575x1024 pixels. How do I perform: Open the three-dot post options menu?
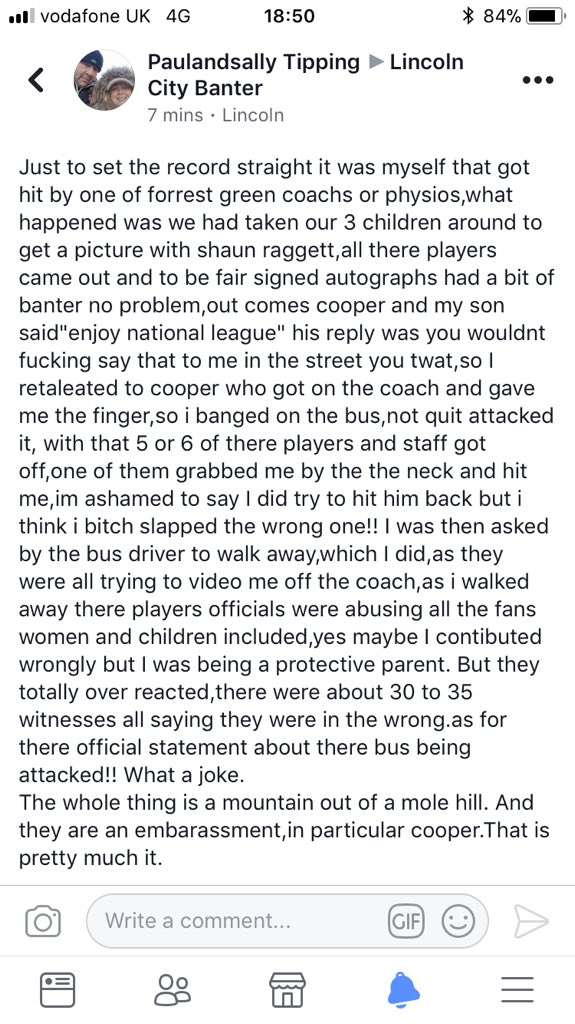tap(538, 80)
